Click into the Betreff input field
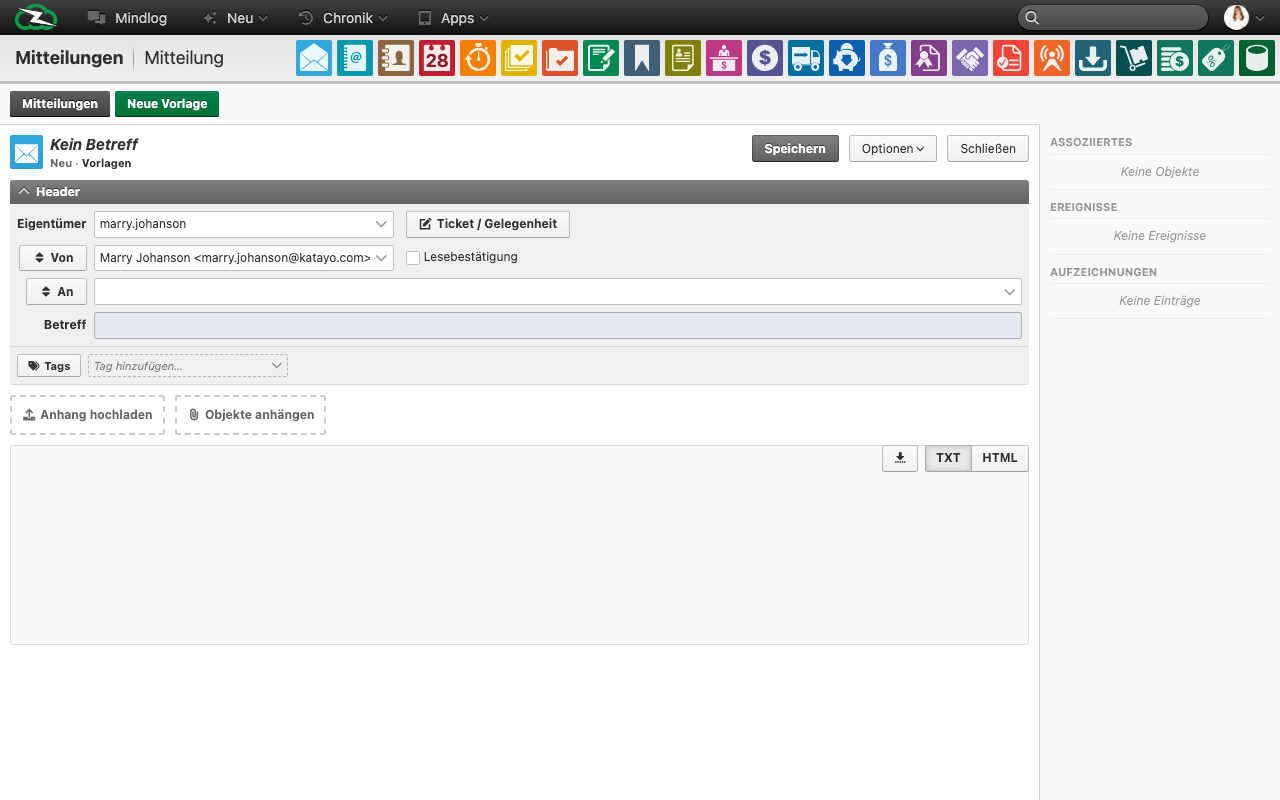1280x800 pixels. (x=558, y=325)
